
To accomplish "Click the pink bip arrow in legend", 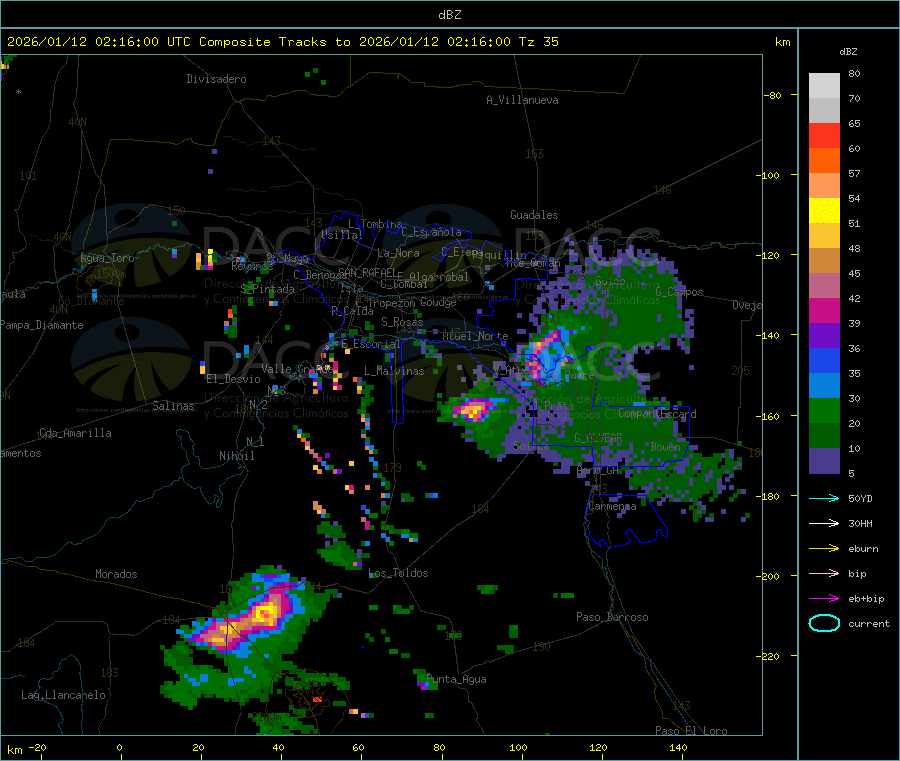I will [x=824, y=573].
